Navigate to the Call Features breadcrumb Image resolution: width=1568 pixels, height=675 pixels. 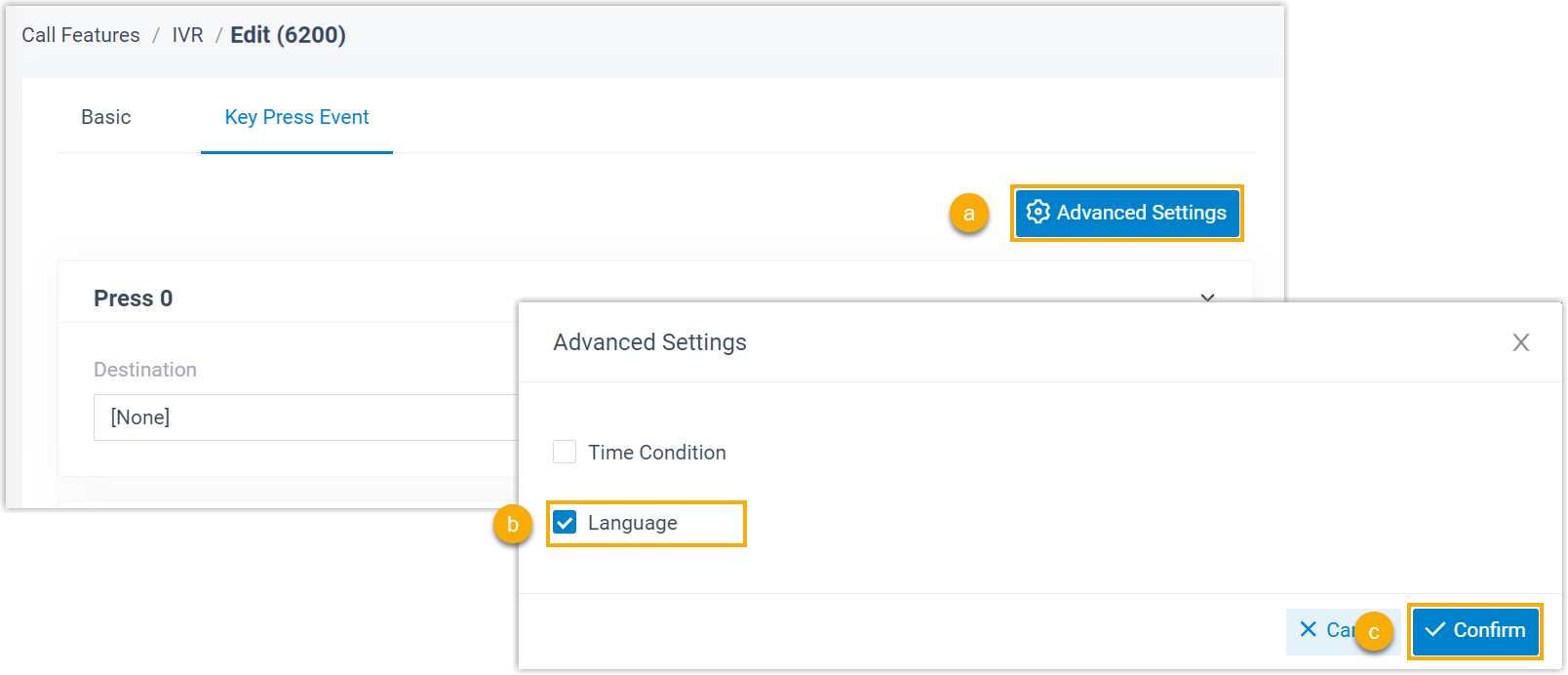80,34
